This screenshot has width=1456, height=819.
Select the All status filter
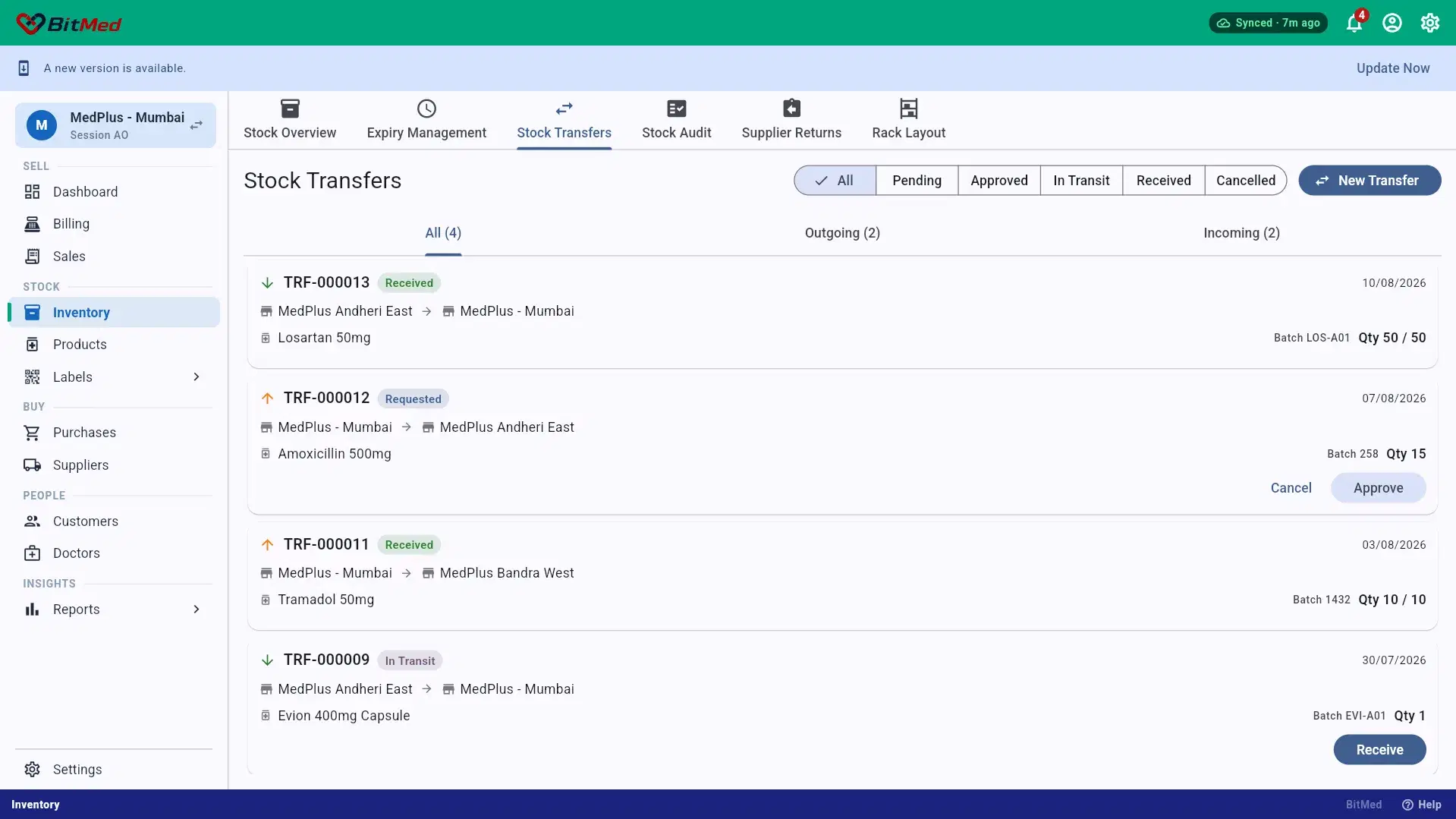click(x=835, y=181)
